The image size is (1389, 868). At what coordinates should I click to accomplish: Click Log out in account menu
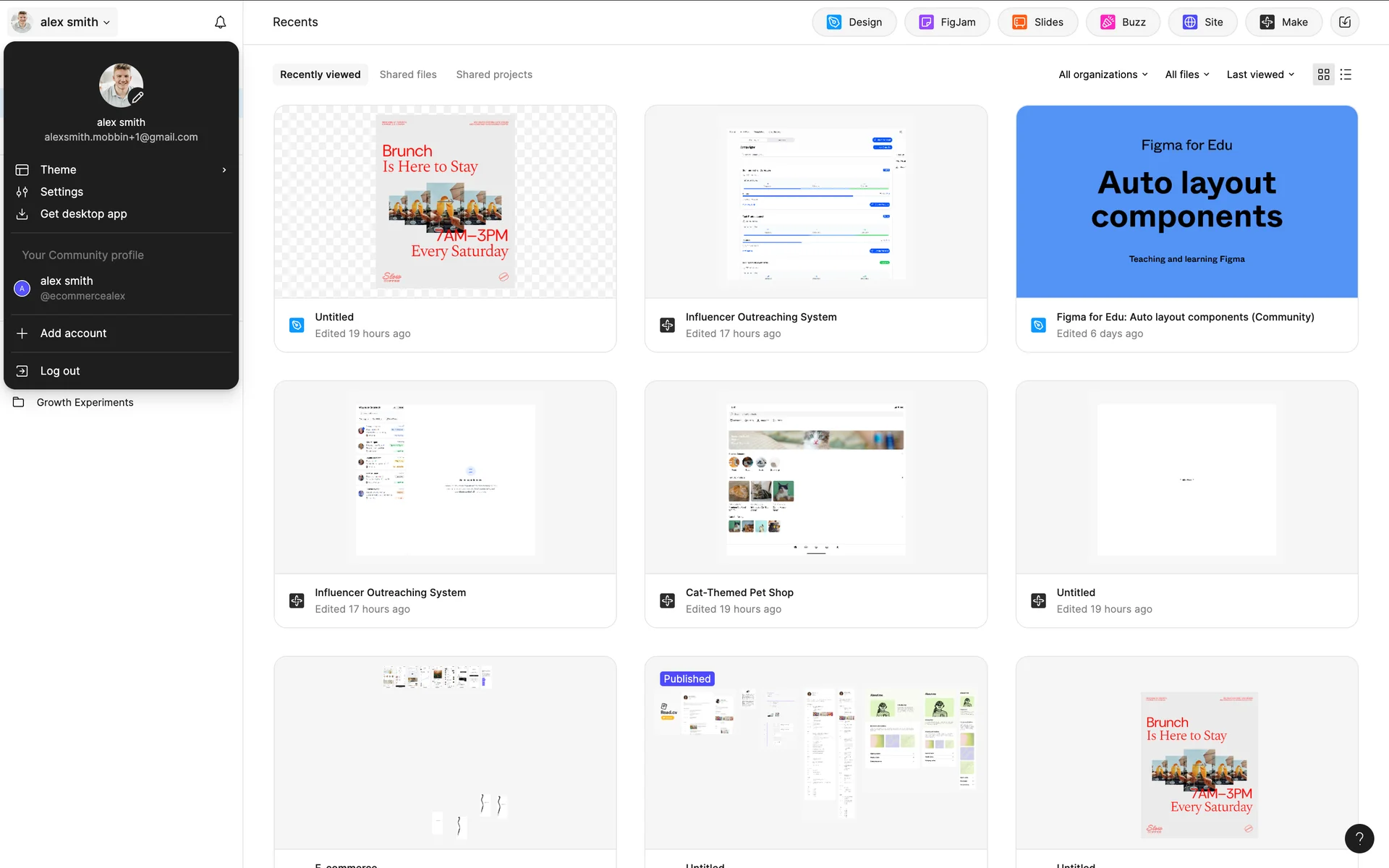pyautogui.click(x=60, y=371)
